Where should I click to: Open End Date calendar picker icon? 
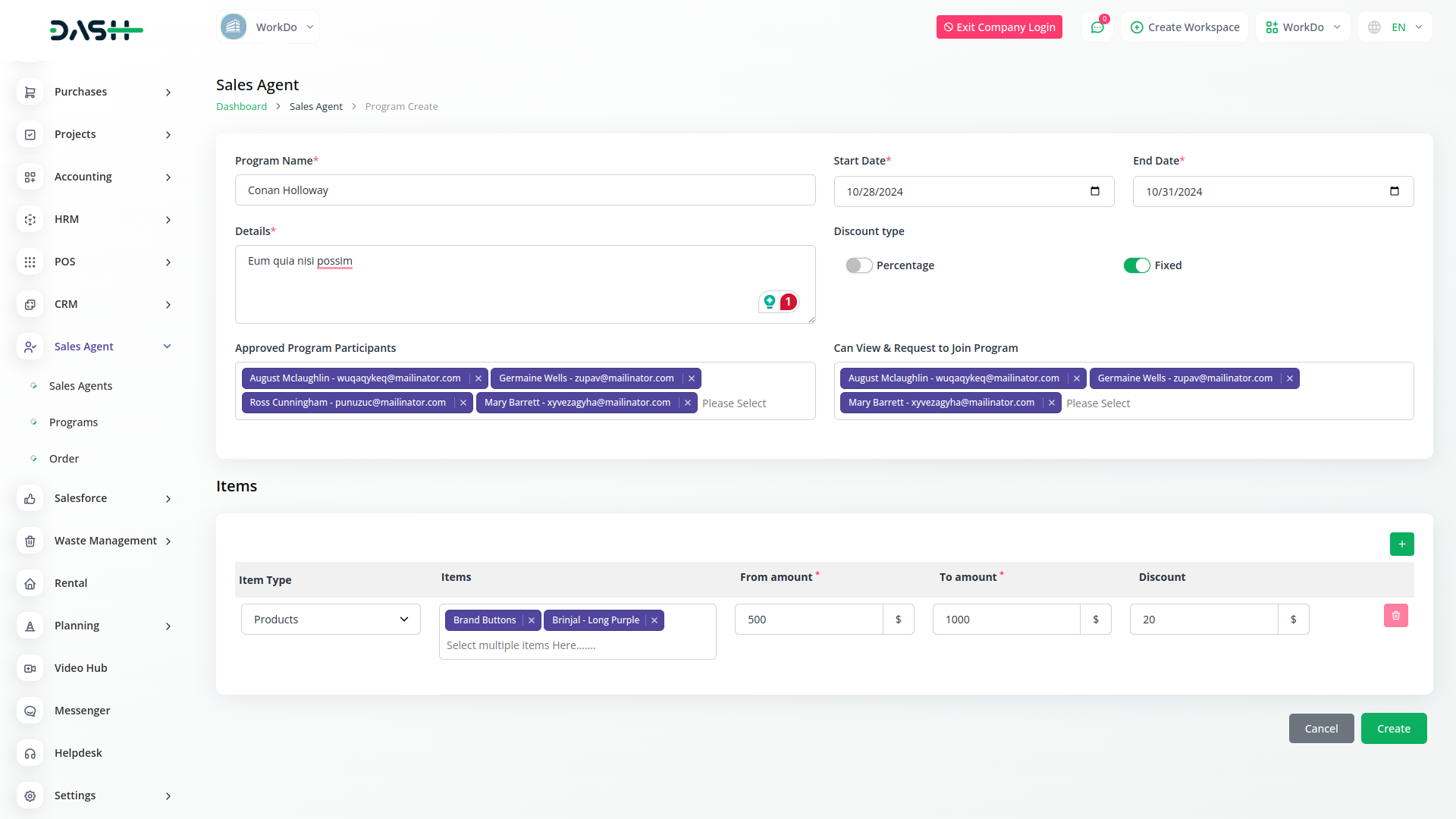[x=1394, y=191]
